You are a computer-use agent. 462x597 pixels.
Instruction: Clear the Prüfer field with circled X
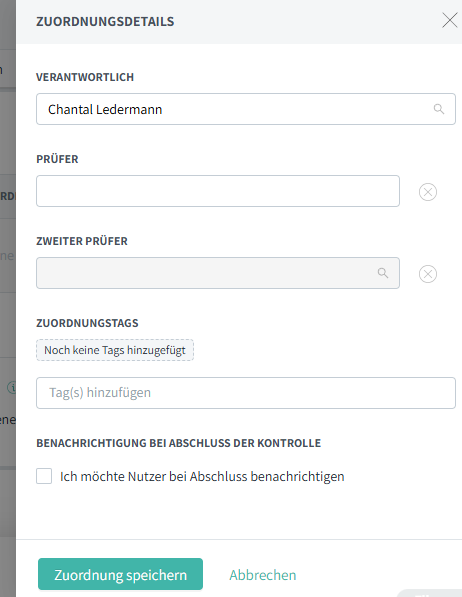pyautogui.click(x=428, y=192)
